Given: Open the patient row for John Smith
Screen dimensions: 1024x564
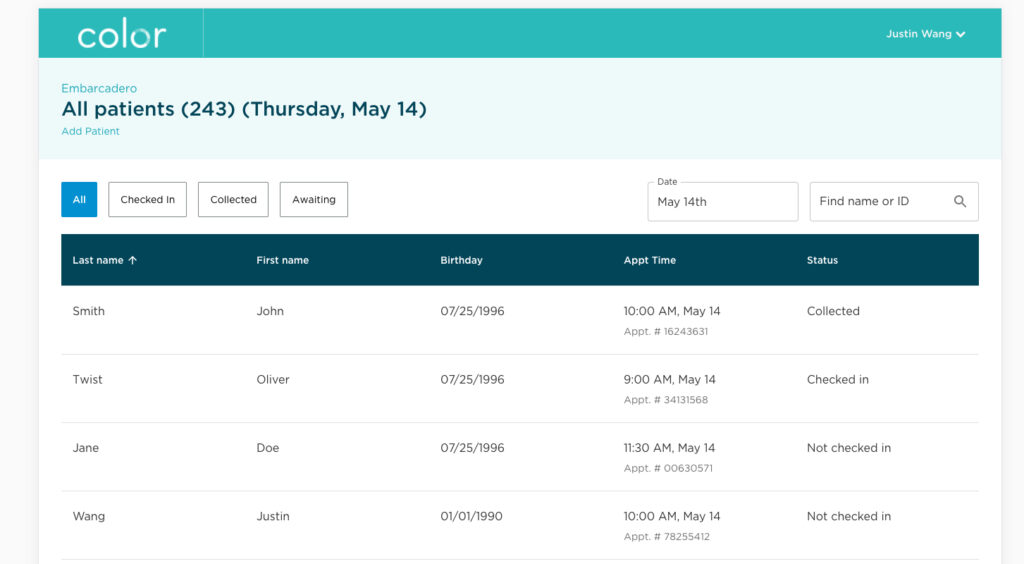Looking at the screenshot, I should point(520,320).
